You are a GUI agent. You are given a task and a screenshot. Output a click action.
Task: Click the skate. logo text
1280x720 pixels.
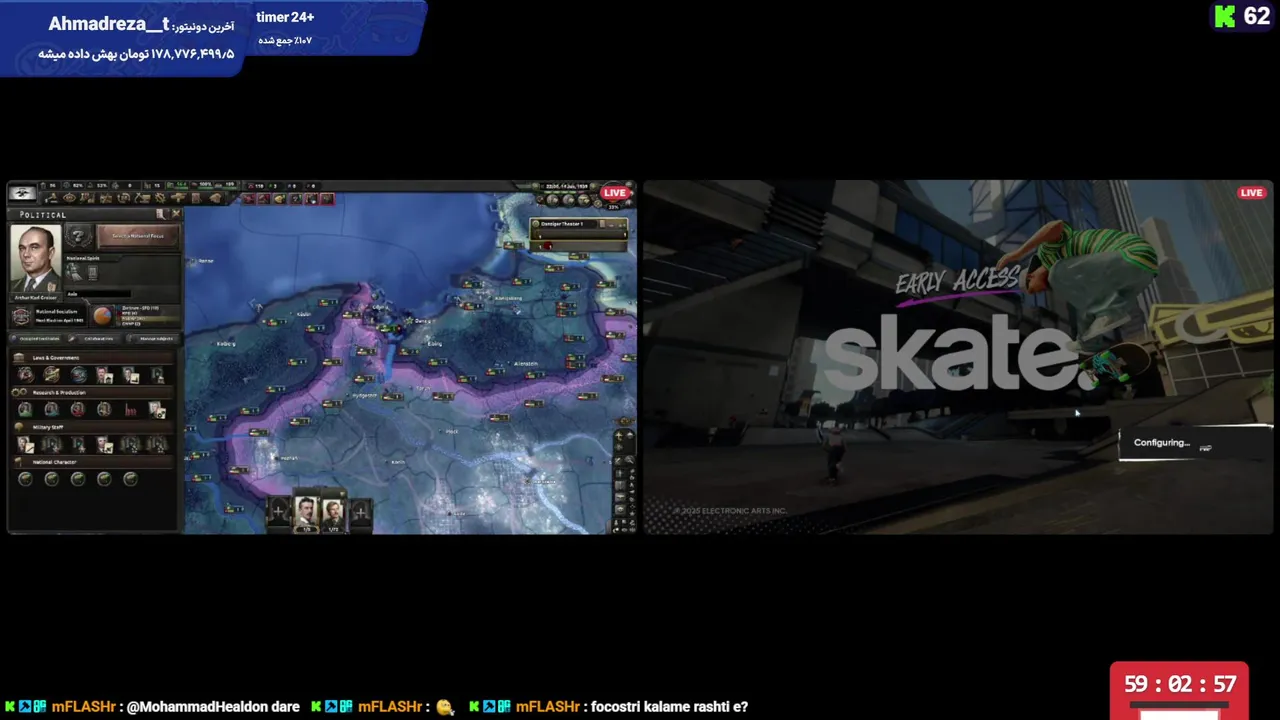[958, 352]
